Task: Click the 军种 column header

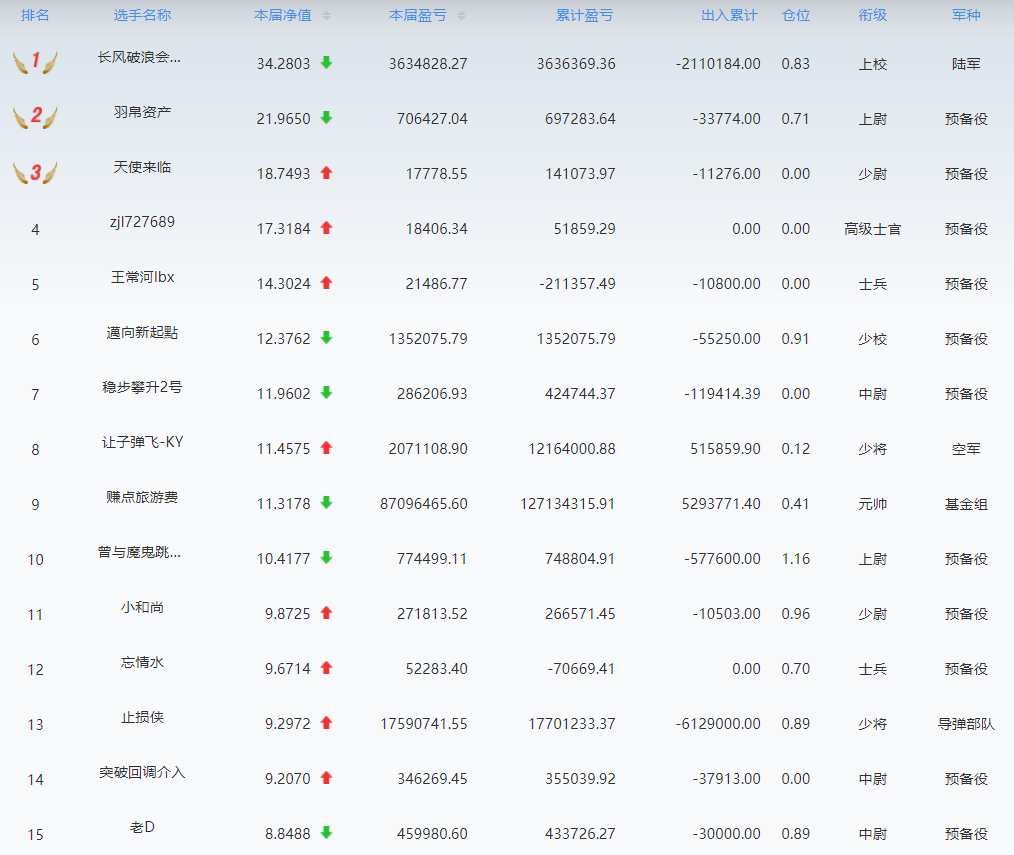Action: 966,16
